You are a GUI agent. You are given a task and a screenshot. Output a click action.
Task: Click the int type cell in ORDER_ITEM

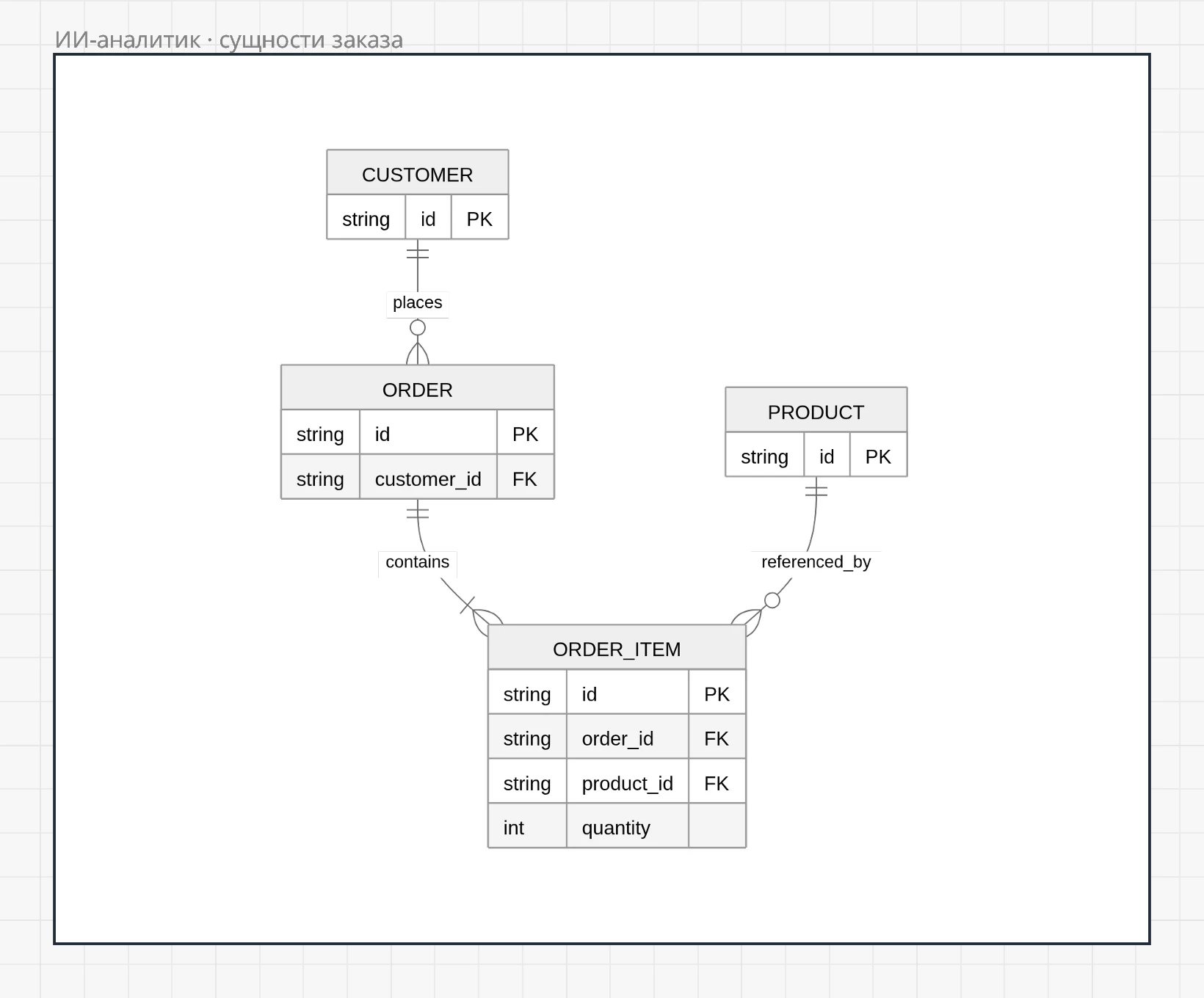[x=527, y=826]
